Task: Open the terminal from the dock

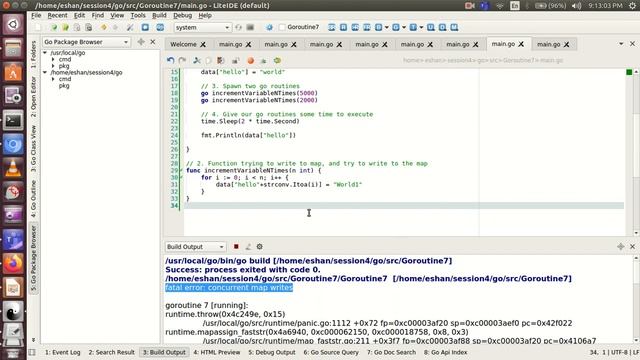Action: [x=13, y=120]
